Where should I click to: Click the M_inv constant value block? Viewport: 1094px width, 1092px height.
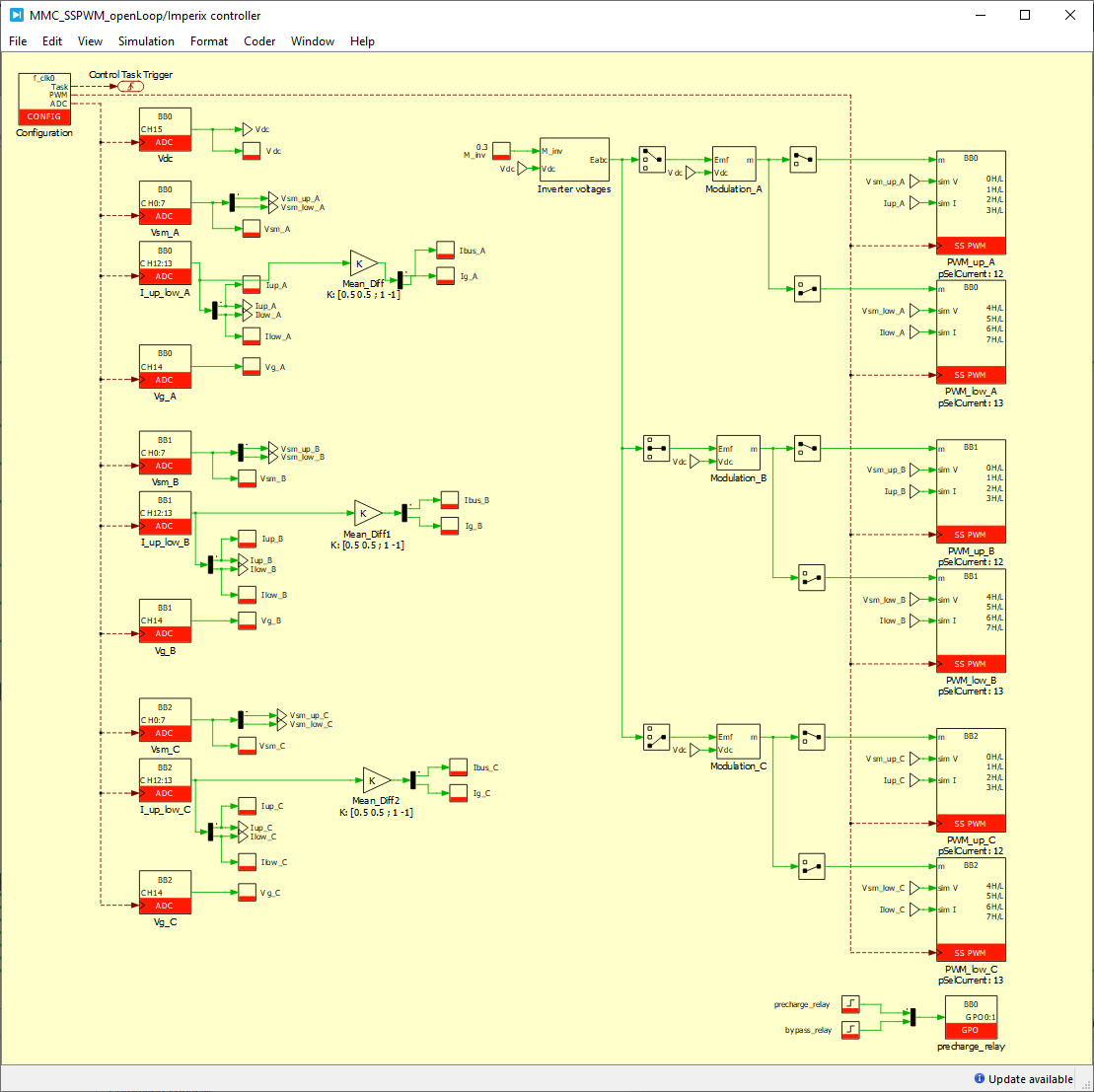501,151
